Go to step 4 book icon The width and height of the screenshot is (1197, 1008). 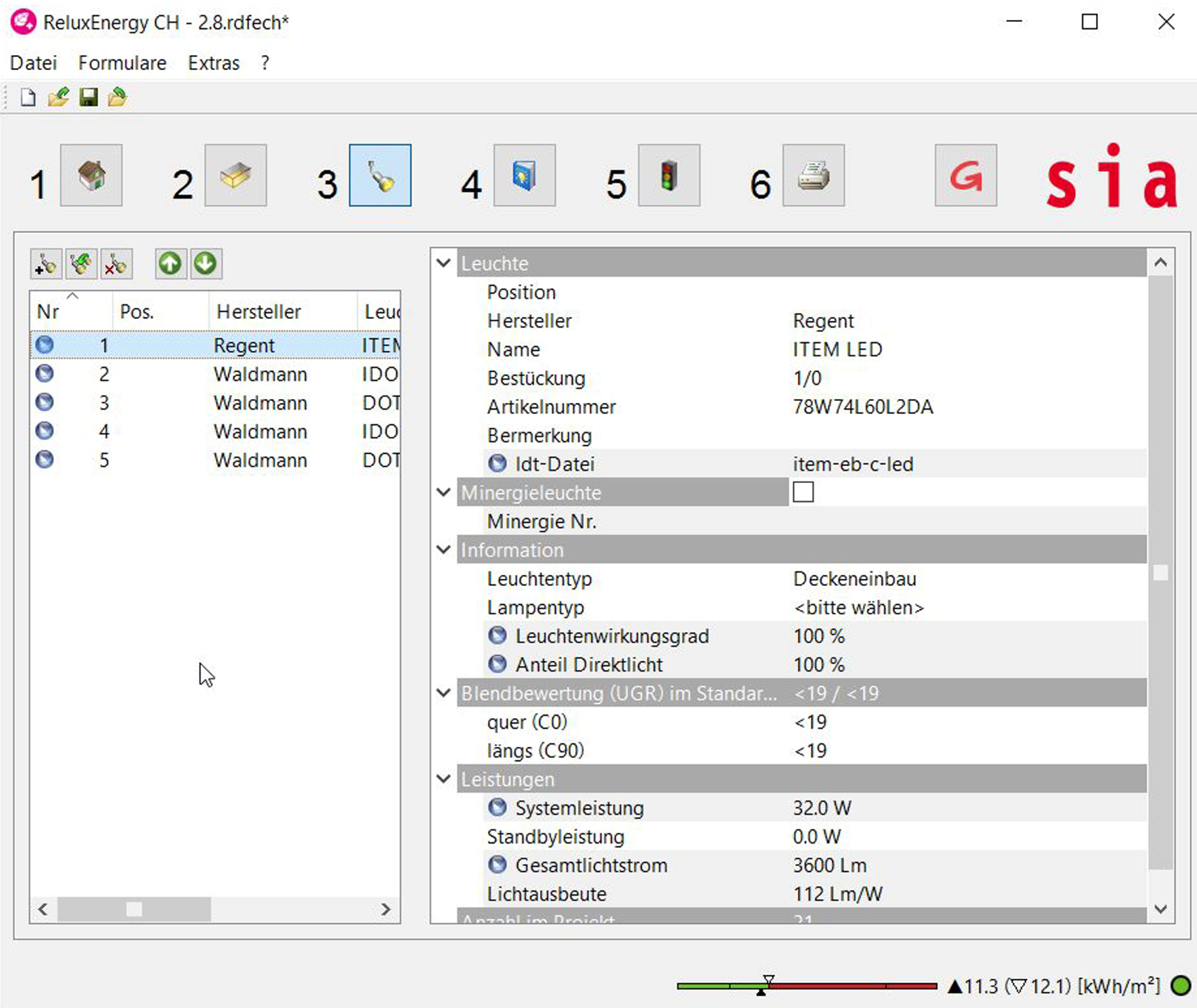coord(524,175)
